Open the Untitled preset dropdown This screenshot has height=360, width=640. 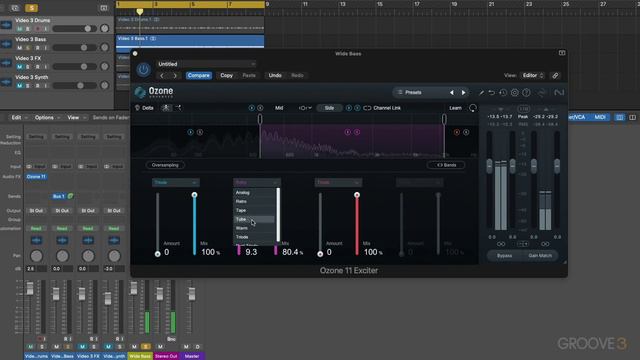(x=206, y=64)
